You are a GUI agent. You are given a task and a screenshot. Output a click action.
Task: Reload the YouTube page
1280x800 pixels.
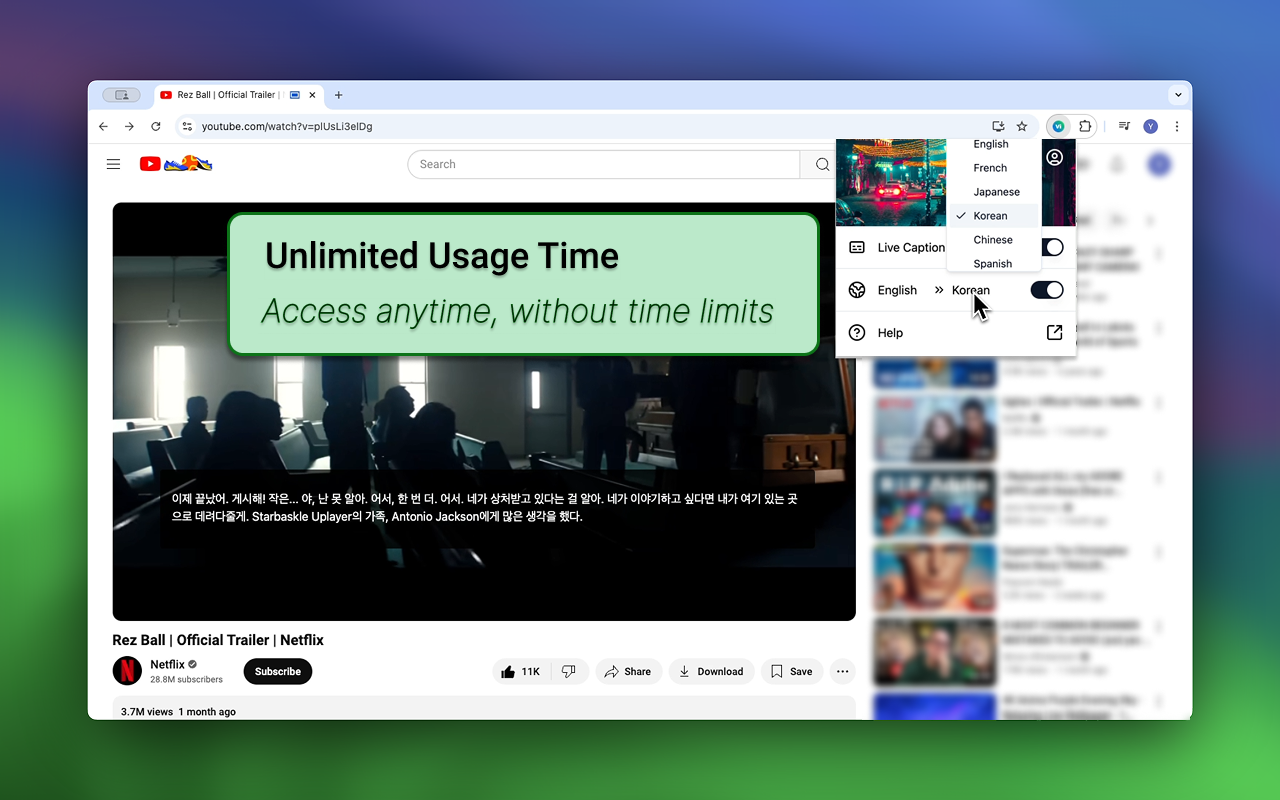[x=156, y=127]
